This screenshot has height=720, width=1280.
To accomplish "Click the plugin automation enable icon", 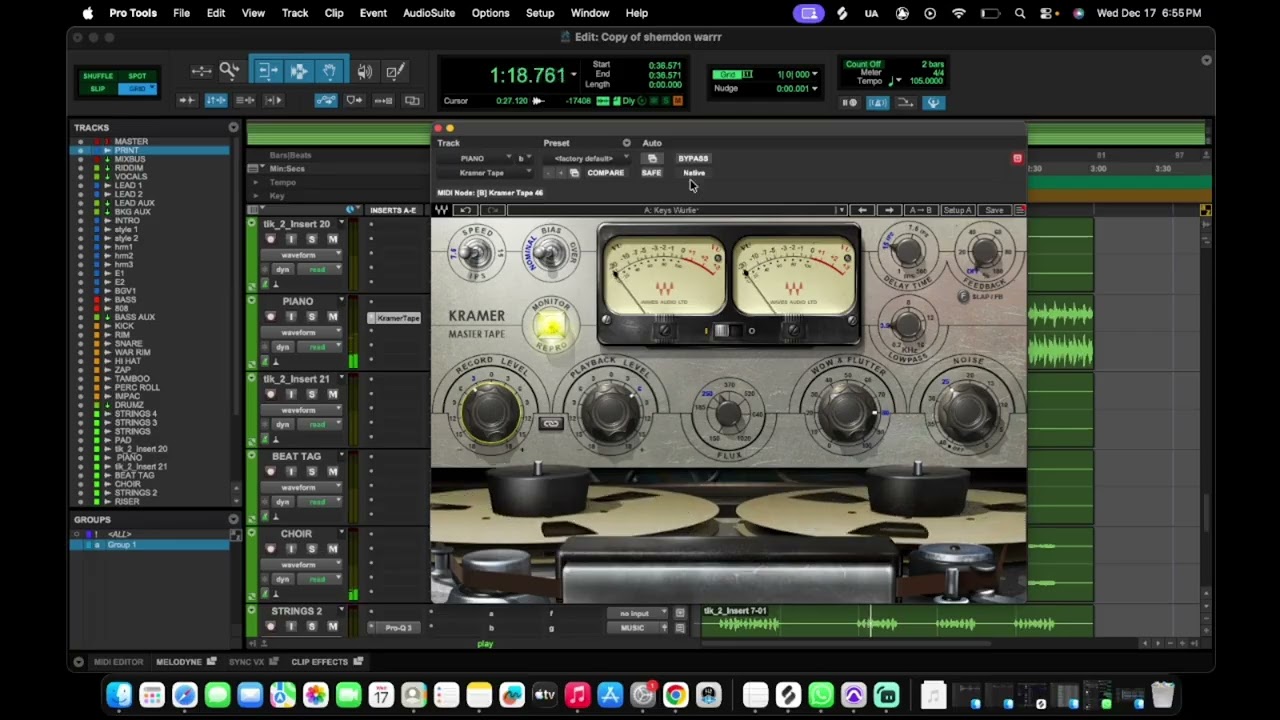I will tap(652, 158).
